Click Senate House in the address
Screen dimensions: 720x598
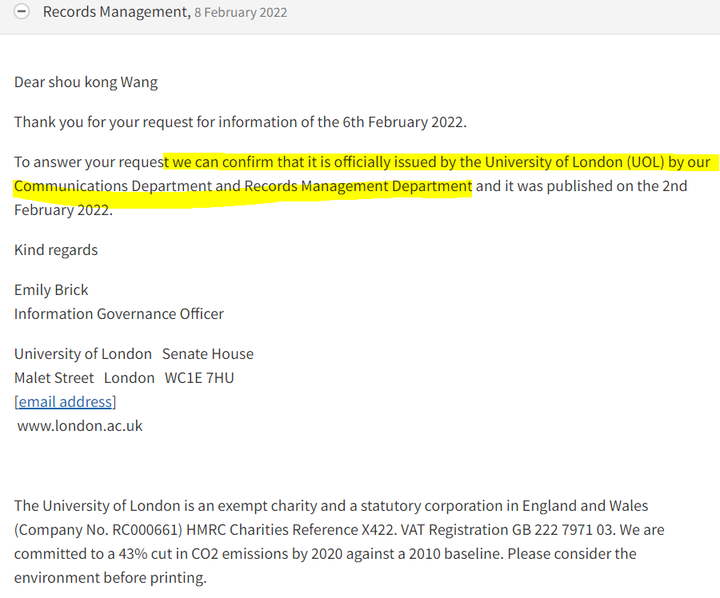coord(208,354)
